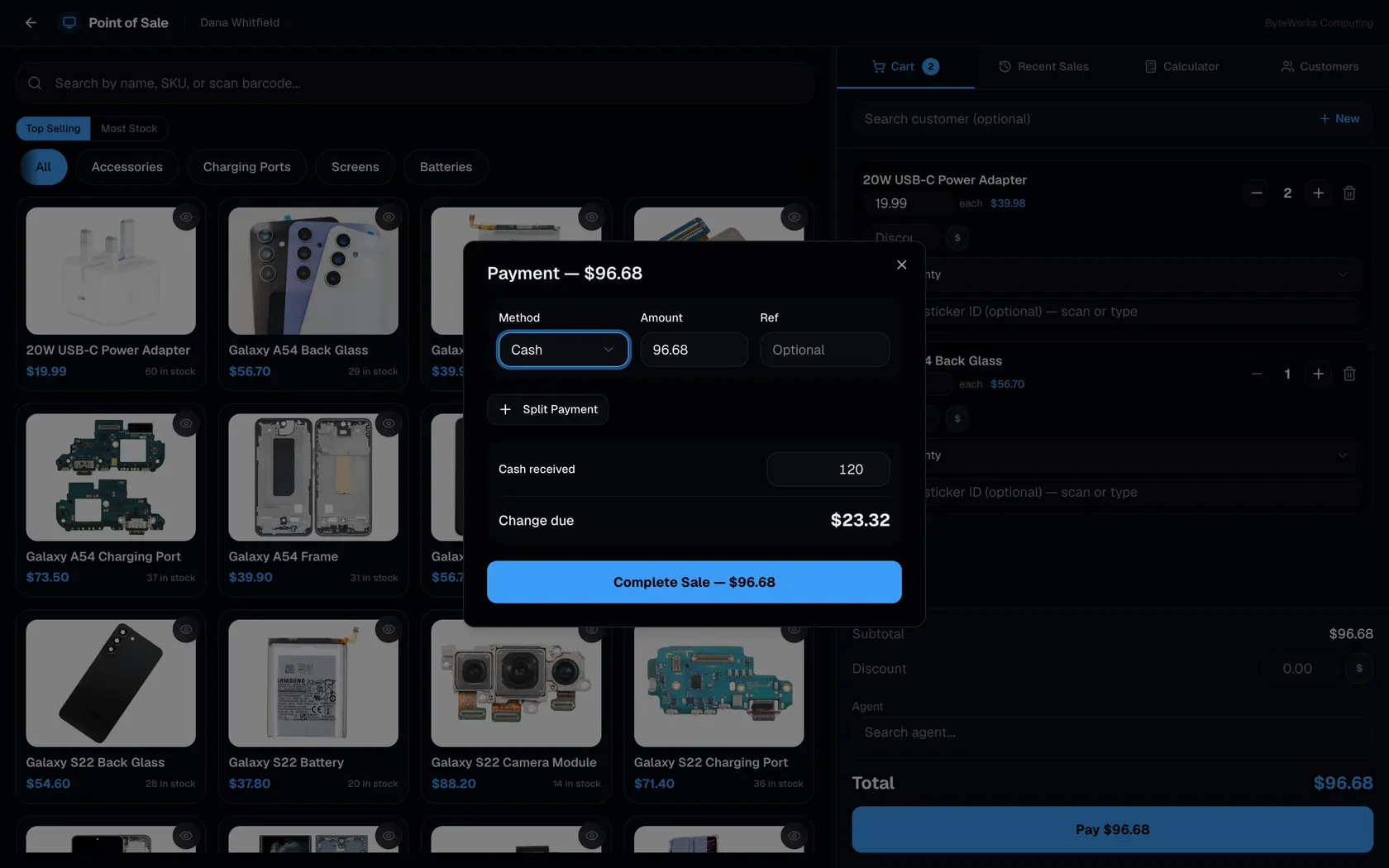Close the Payment dialog
The width and height of the screenshot is (1389, 868).
pyautogui.click(x=901, y=265)
